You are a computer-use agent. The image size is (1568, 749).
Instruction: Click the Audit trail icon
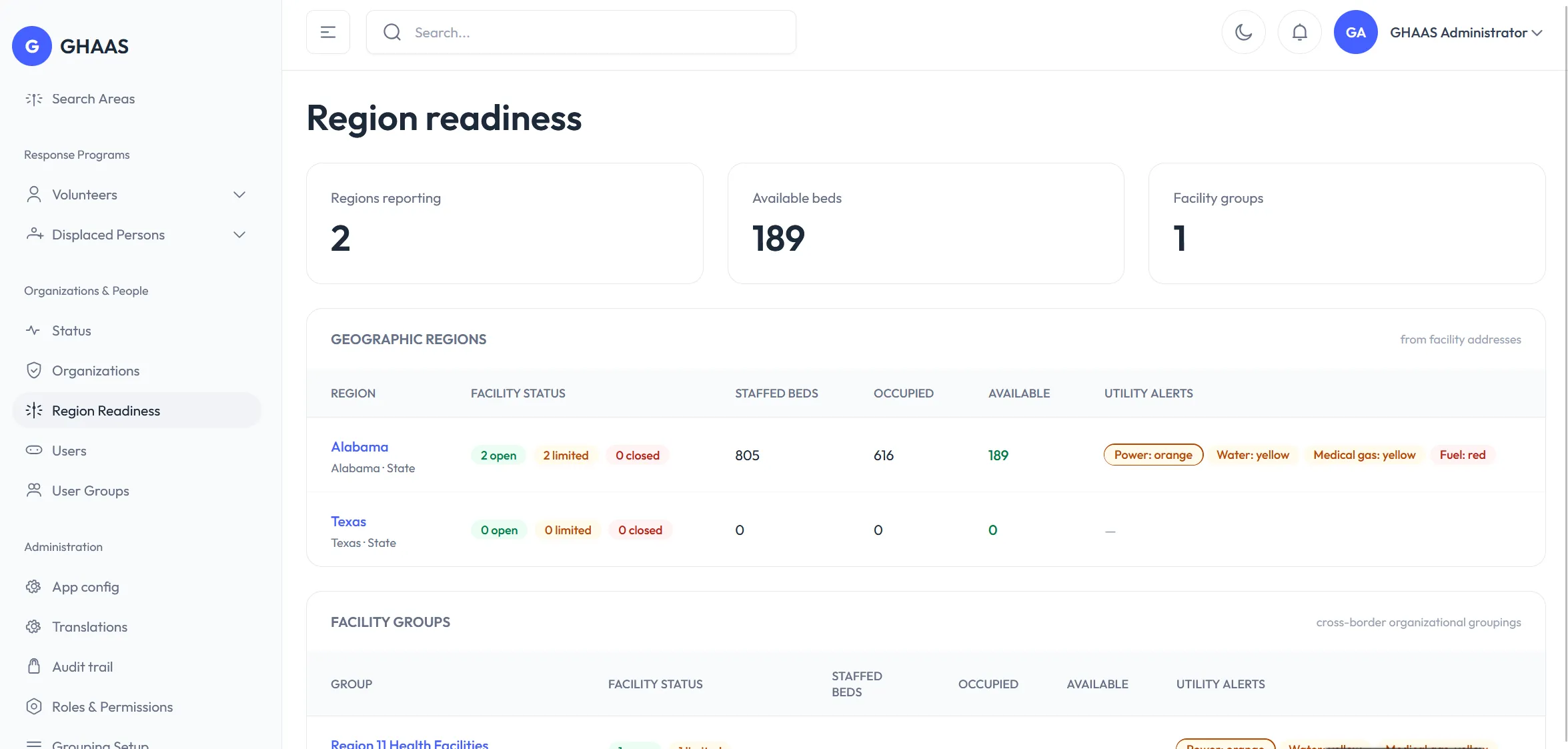(x=34, y=666)
